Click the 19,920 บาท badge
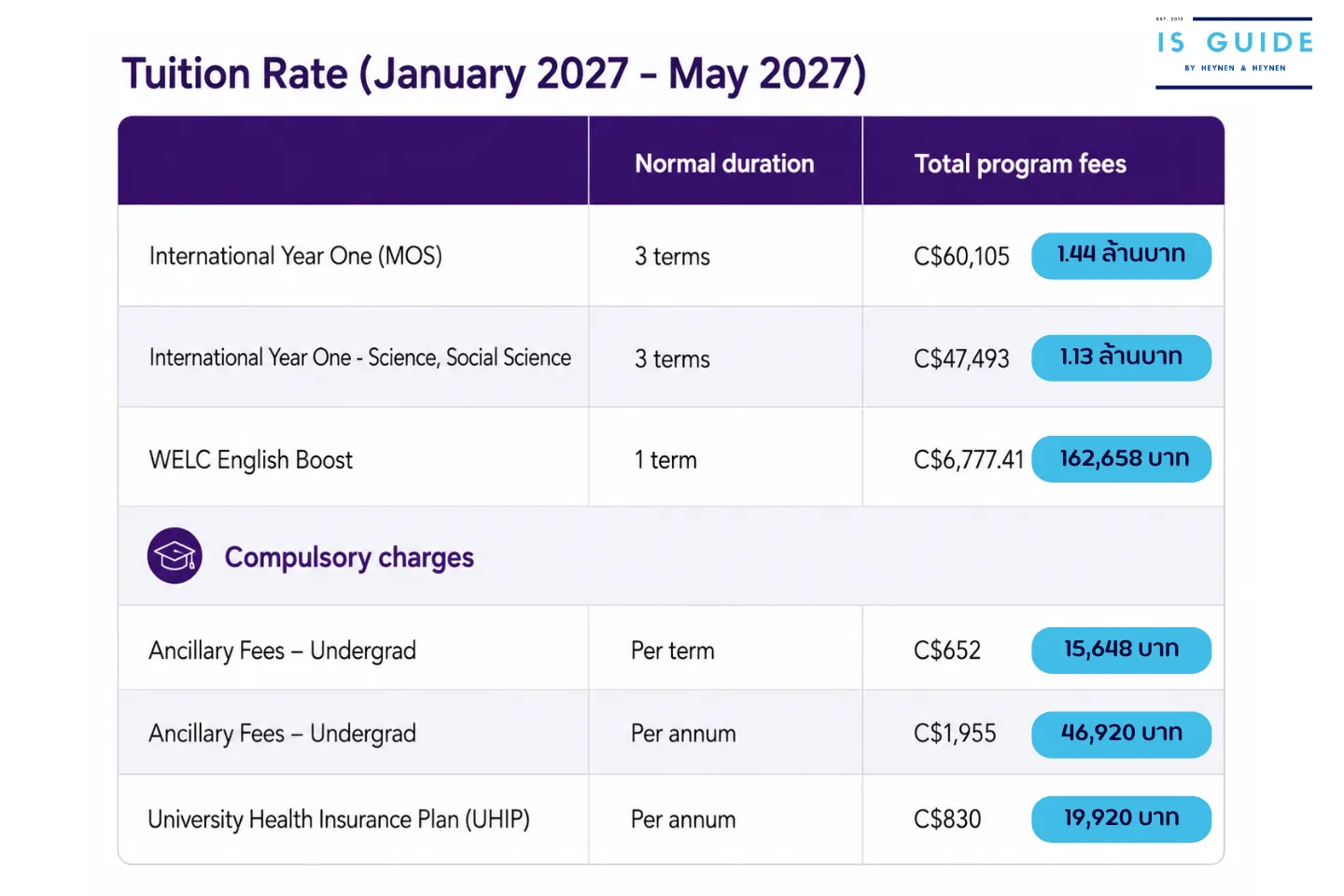This screenshot has height=896, width=1344. coord(1121,819)
